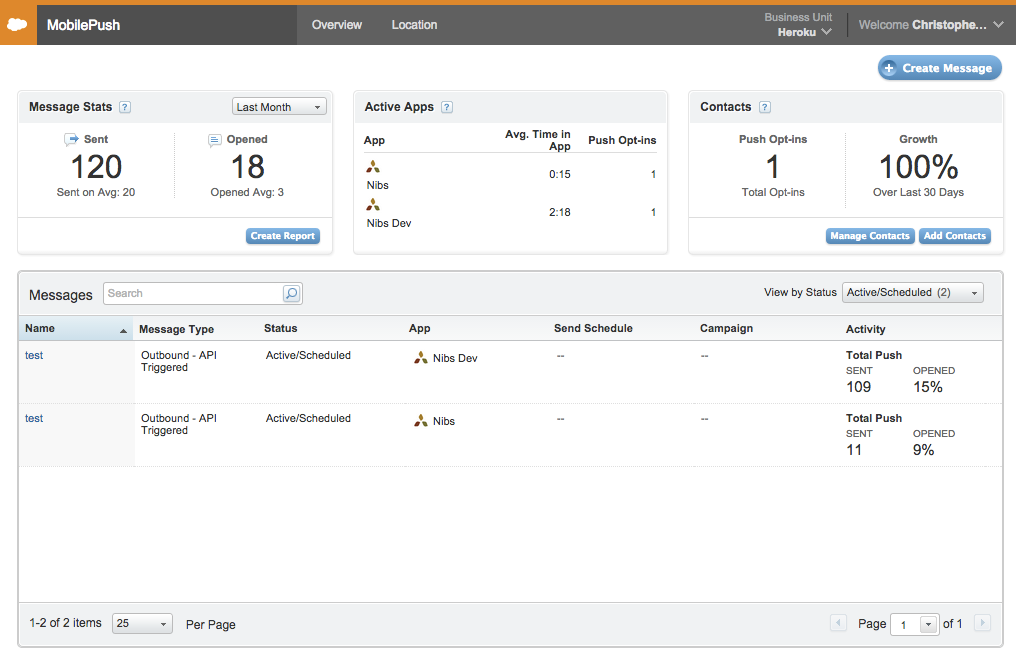
Task: Click the 'Total Opt-ins' label
Action: tap(773, 192)
